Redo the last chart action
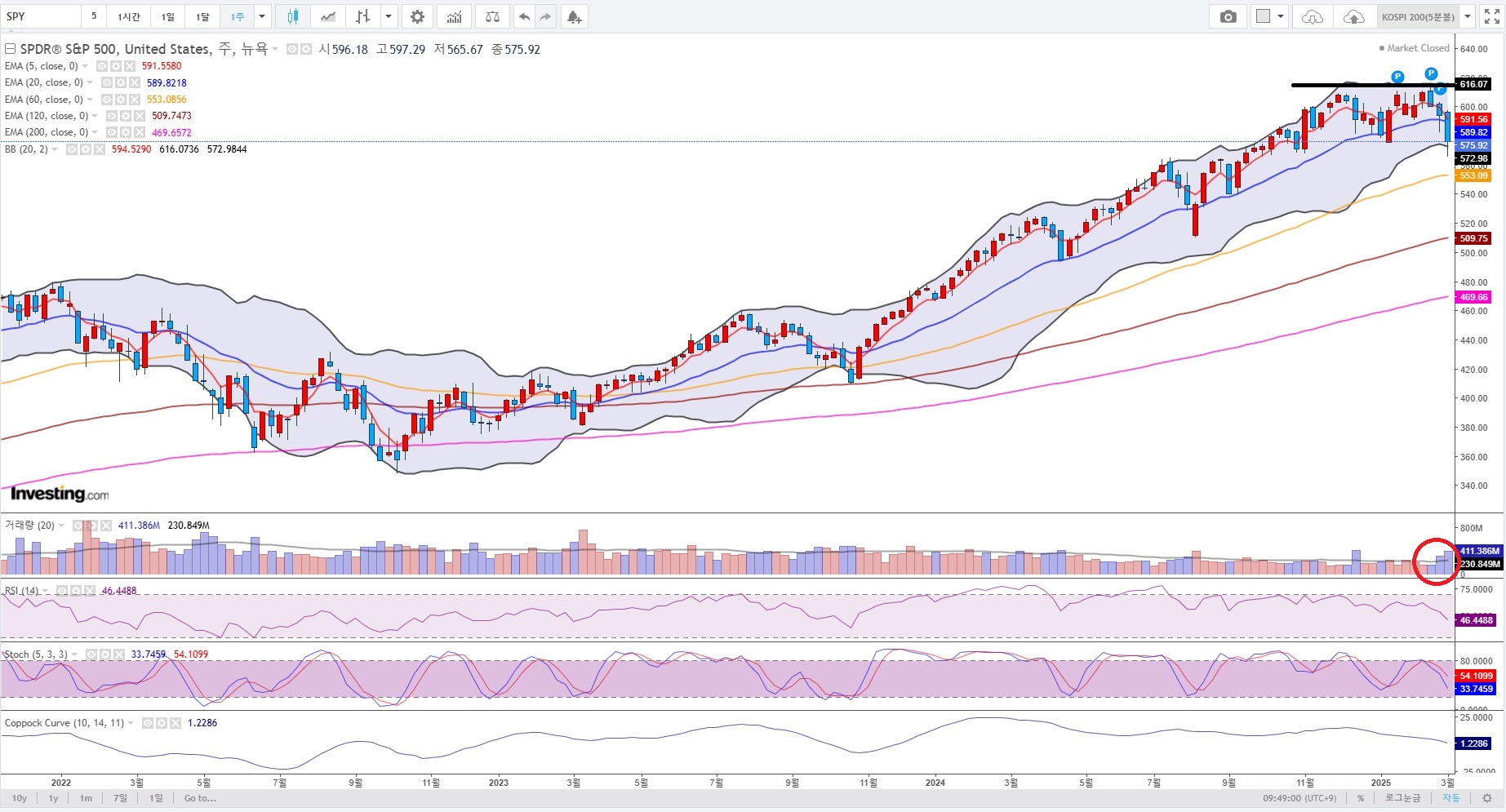The width and height of the screenshot is (1506, 812). click(x=545, y=16)
